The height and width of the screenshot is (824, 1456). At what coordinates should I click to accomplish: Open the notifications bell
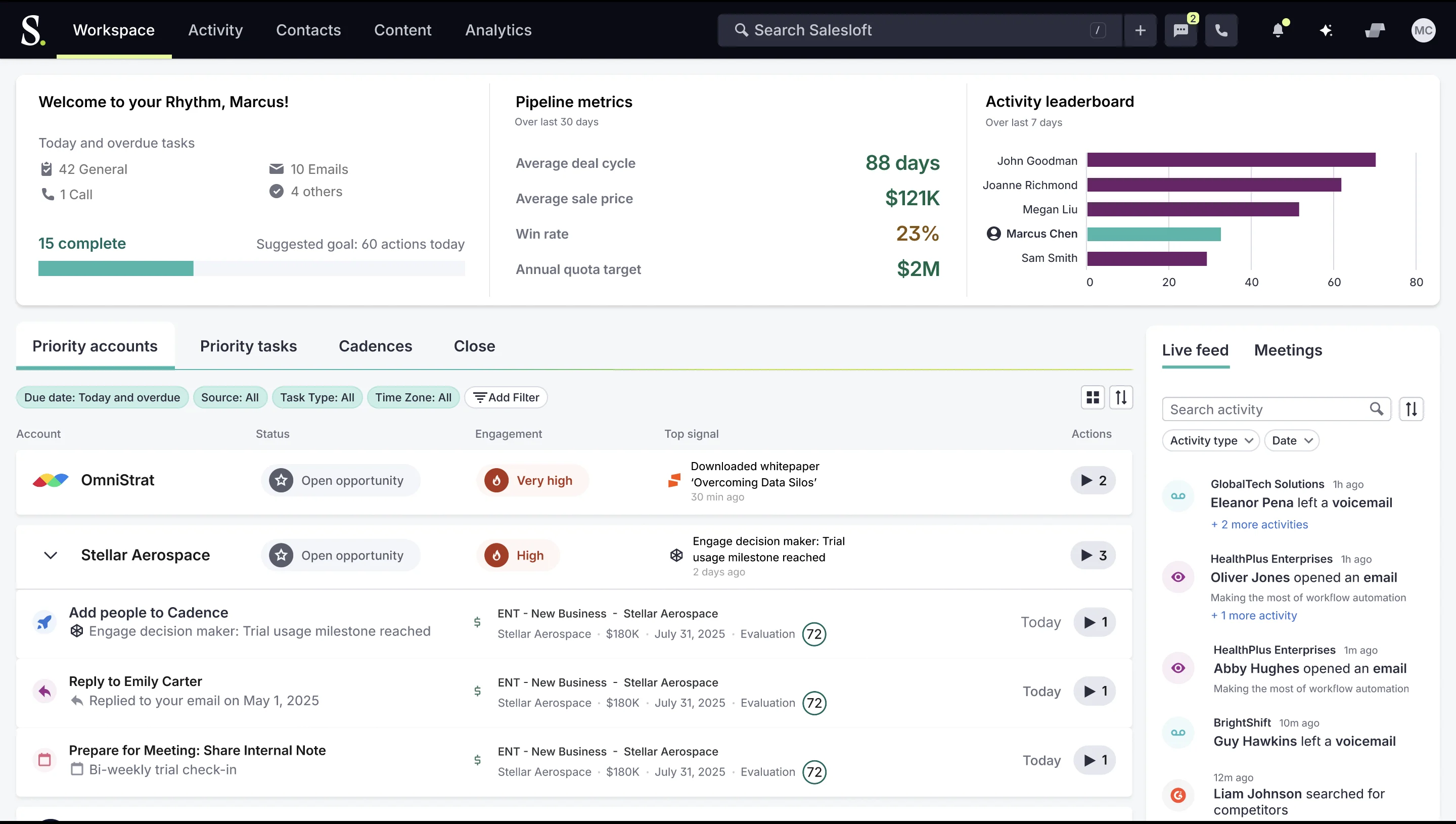1278,30
